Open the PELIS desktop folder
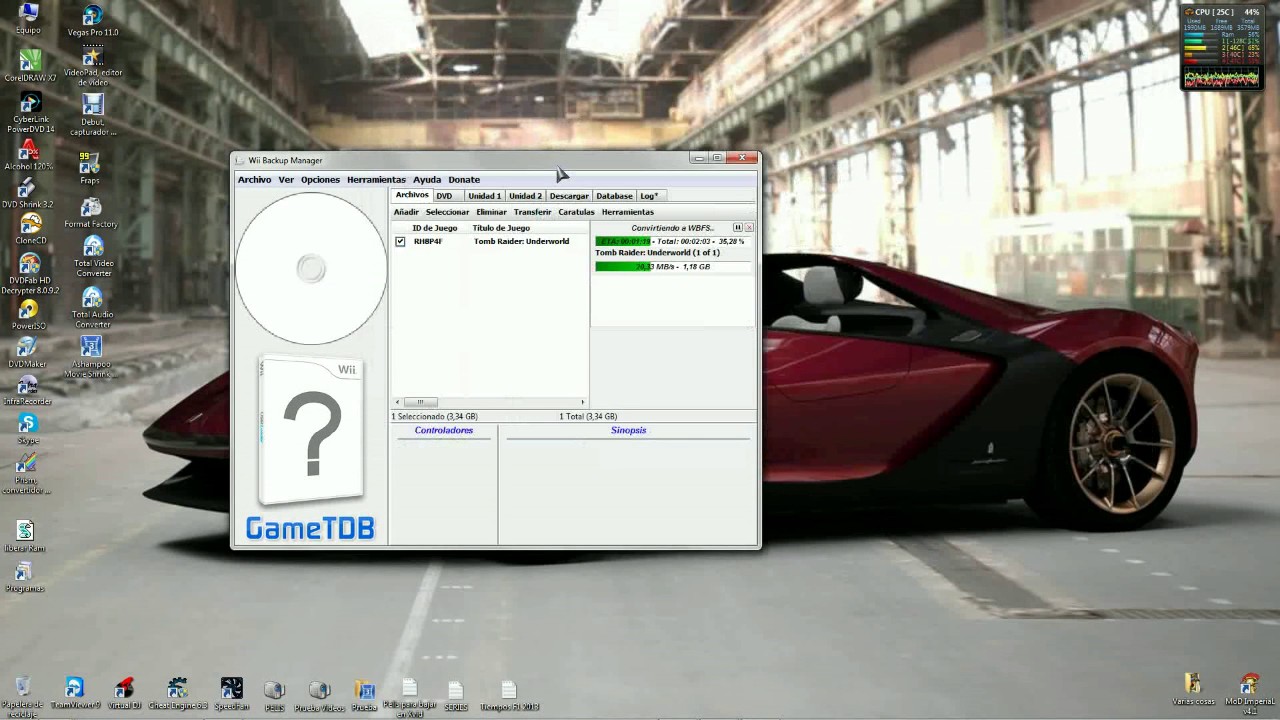This screenshot has height=720, width=1280. tap(274, 697)
